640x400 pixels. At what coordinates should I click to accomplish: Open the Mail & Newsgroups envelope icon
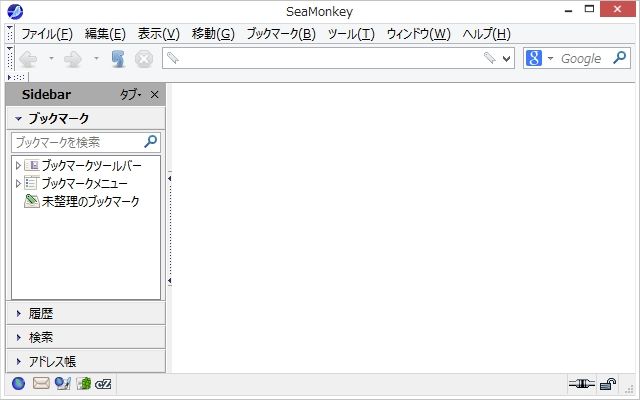coord(41,383)
